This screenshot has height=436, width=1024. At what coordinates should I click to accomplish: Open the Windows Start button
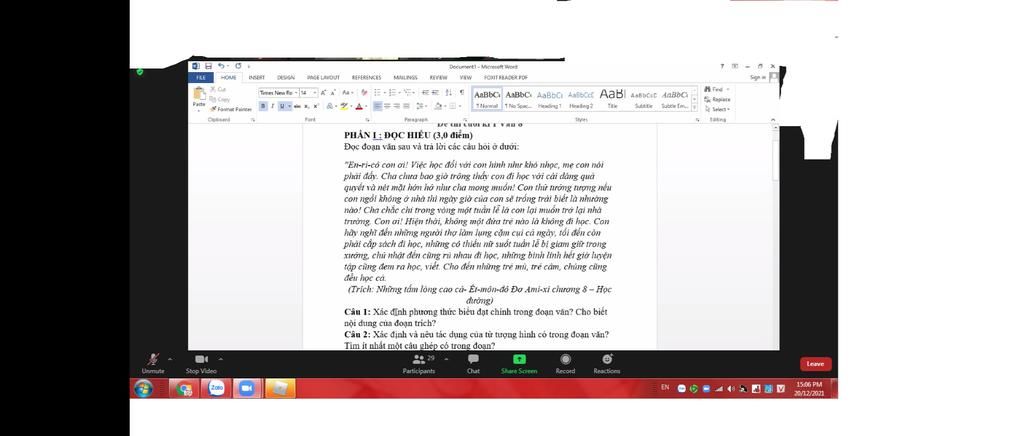pos(144,388)
